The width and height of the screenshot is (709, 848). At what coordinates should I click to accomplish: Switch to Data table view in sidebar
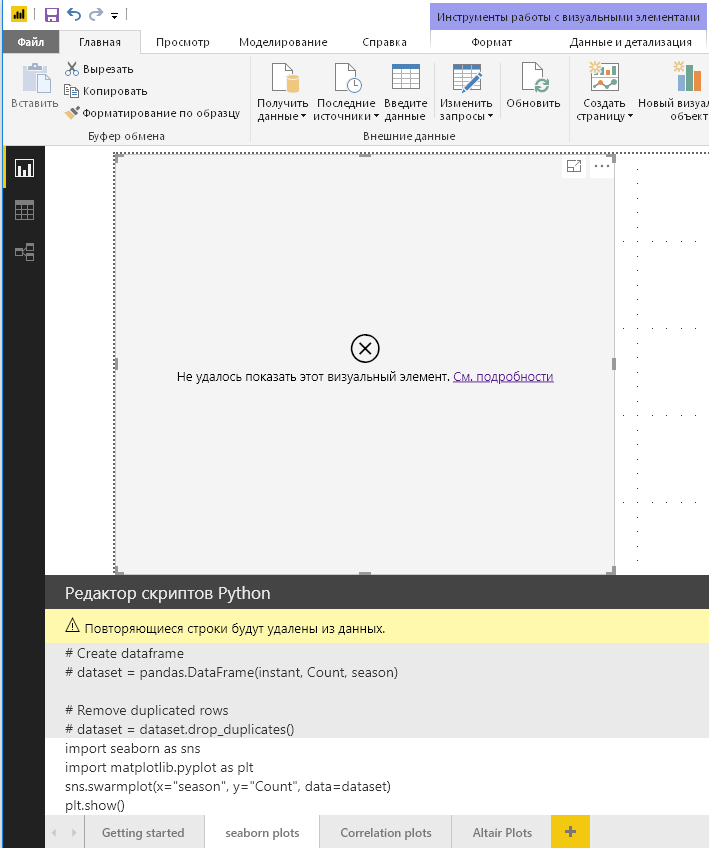click(x=24, y=210)
